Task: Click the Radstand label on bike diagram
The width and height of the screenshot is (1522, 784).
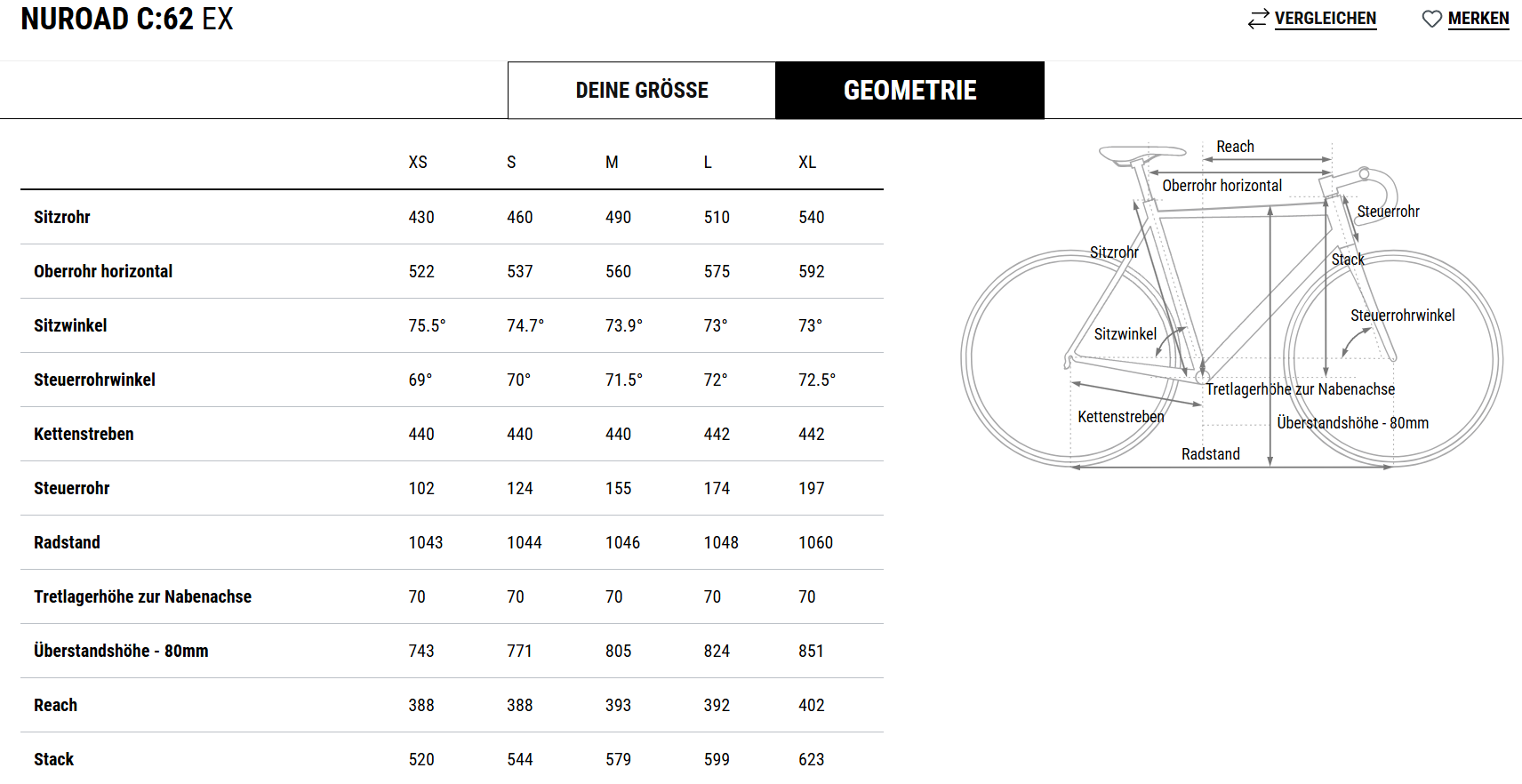Action: click(x=1210, y=454)
